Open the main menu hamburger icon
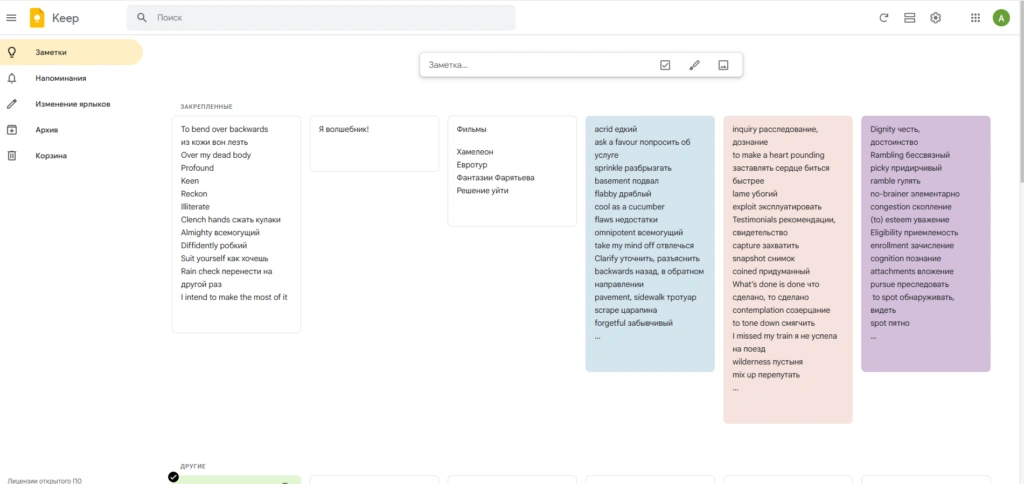This screenshot has height=484, width=1024. pyautogui.click(x=11, y=18)
